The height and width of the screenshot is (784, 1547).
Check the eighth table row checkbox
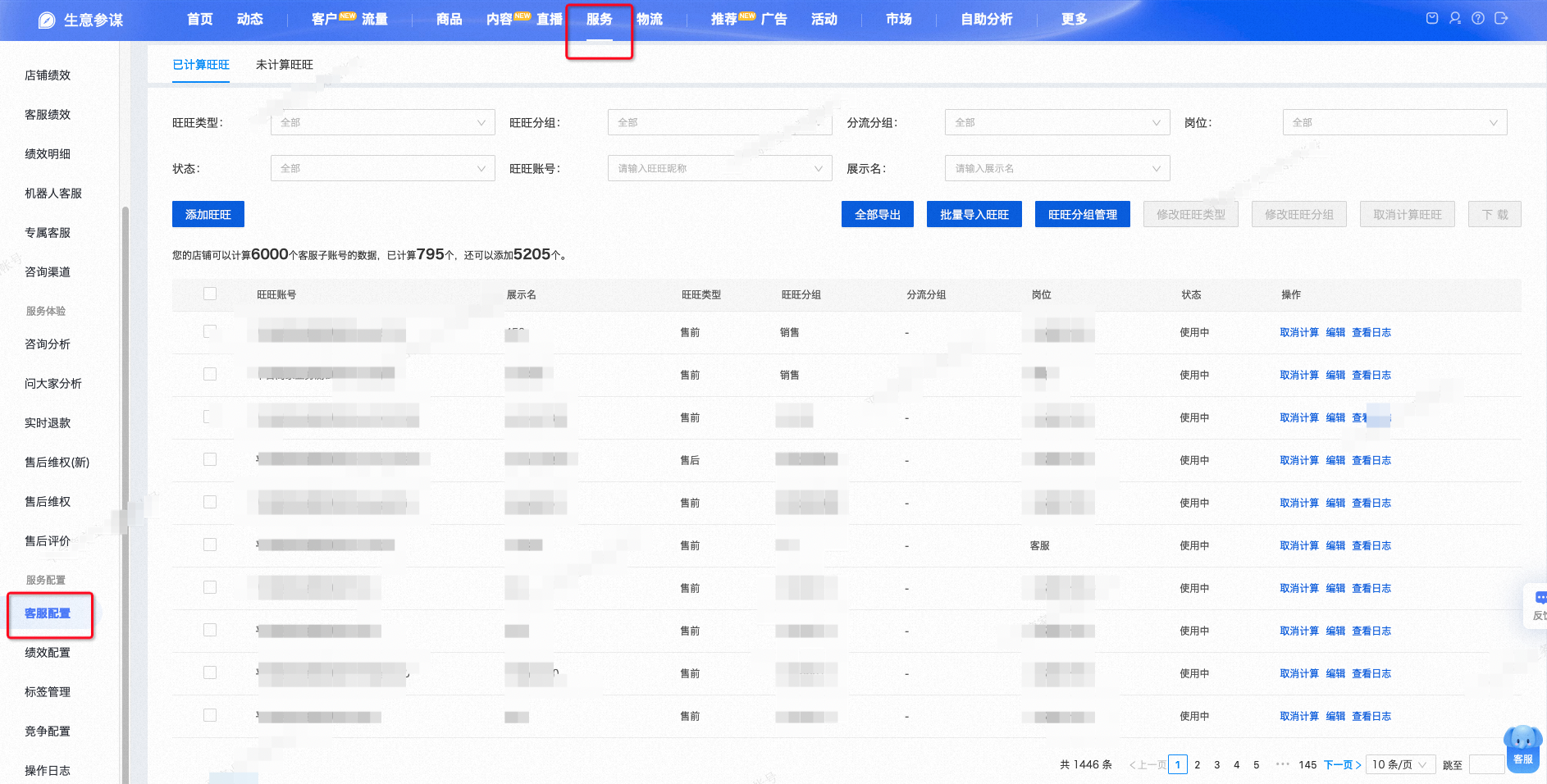210,630
